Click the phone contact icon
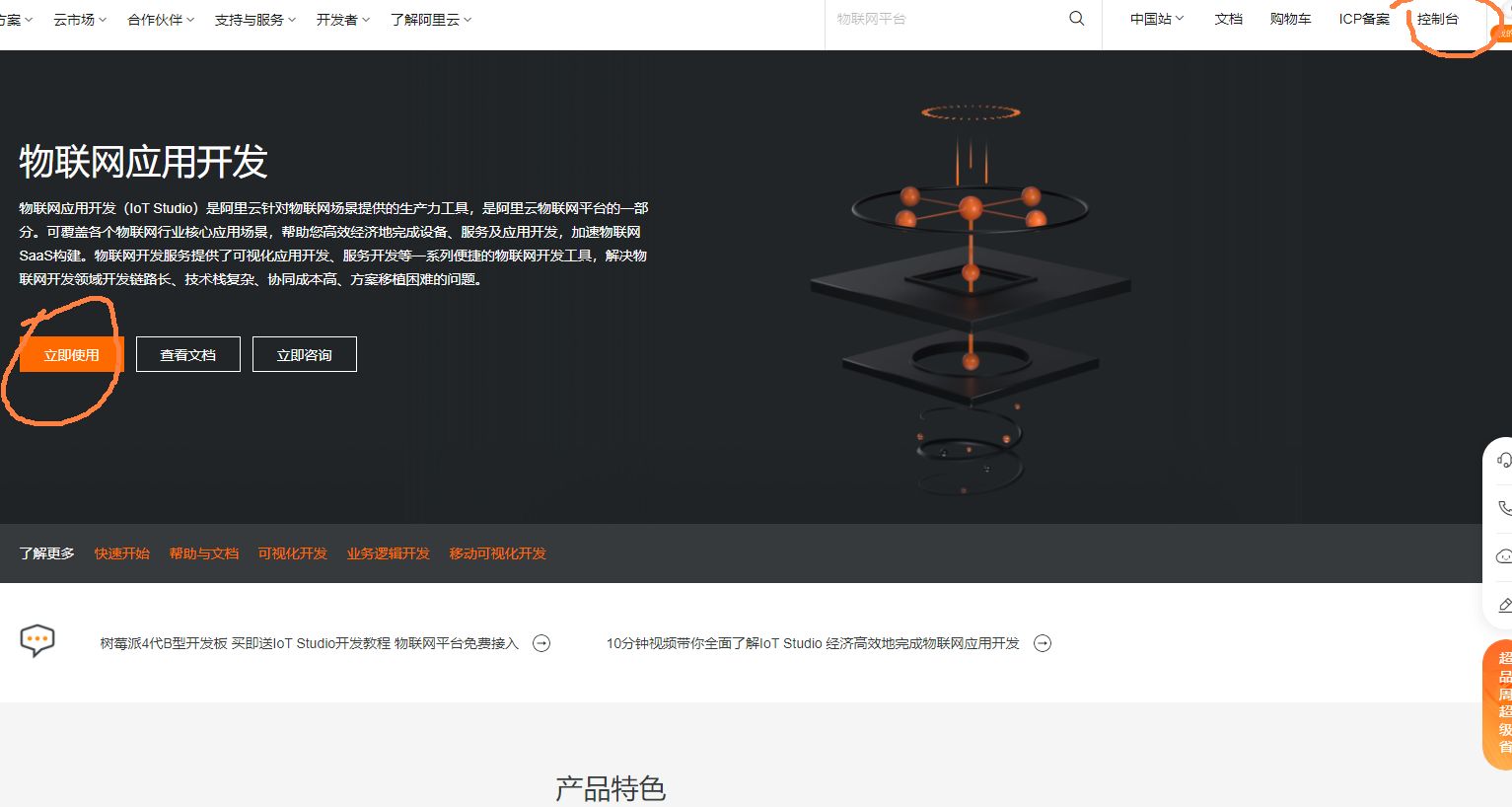The width and height of the screenshot is (1512, 807). coord(1504,508)
